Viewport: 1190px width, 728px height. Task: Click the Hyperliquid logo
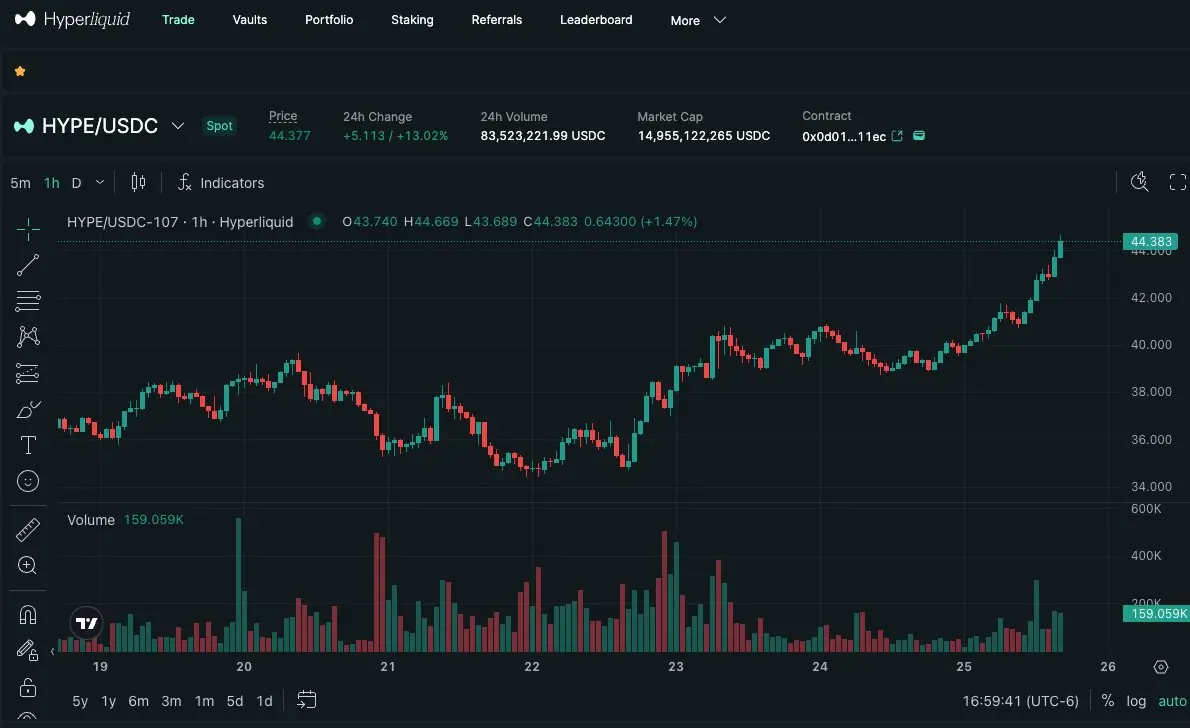click(72, 19)
